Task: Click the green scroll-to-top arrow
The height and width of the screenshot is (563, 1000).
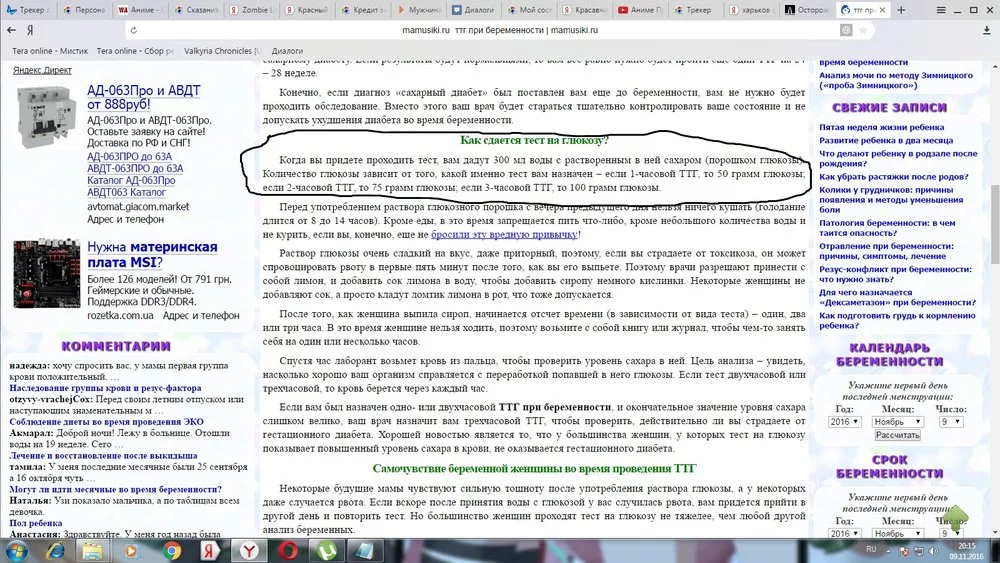Action: (x=956, y=517)
